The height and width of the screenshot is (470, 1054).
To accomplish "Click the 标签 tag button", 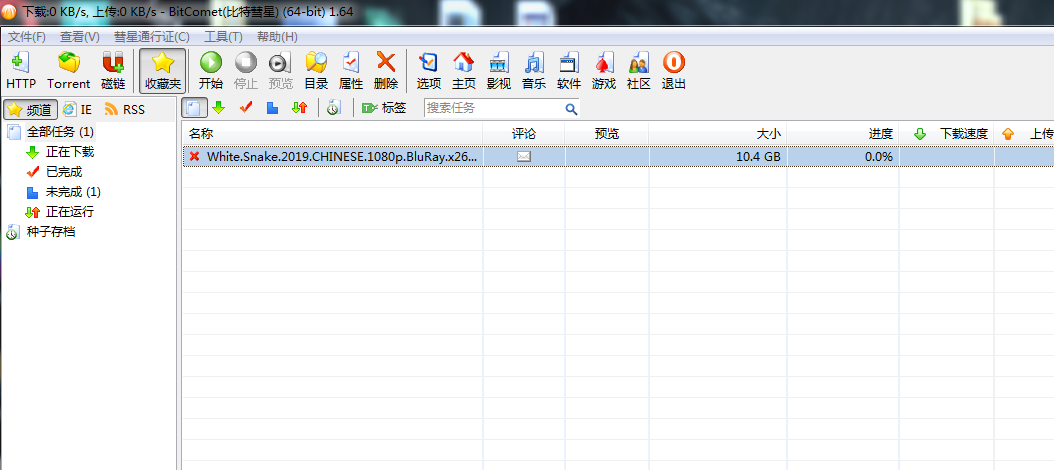I will [383, 108].
